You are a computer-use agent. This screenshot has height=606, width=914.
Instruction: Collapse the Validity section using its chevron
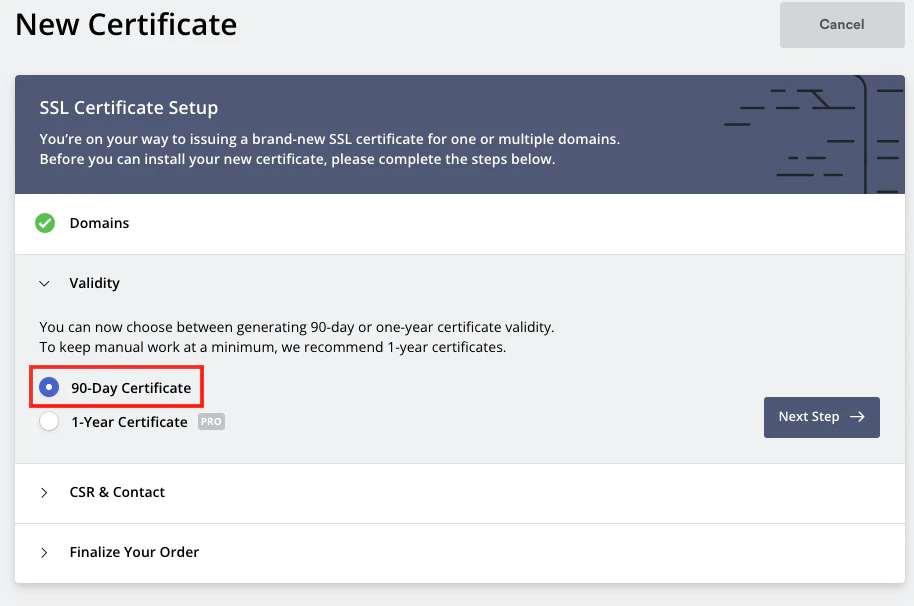point(44,283)
